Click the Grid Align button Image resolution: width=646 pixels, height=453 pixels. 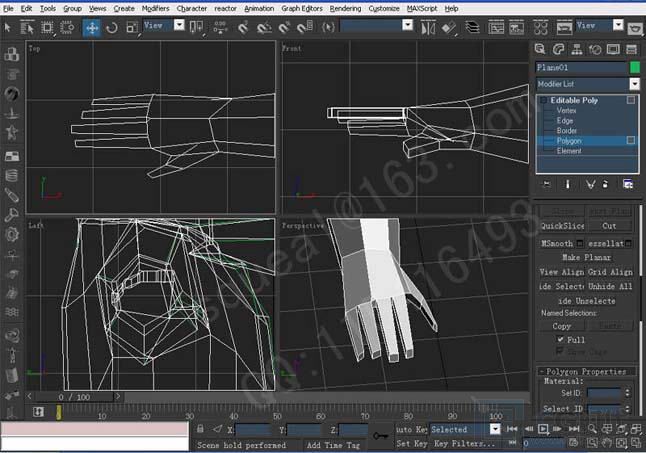click(x=610, y=272)
